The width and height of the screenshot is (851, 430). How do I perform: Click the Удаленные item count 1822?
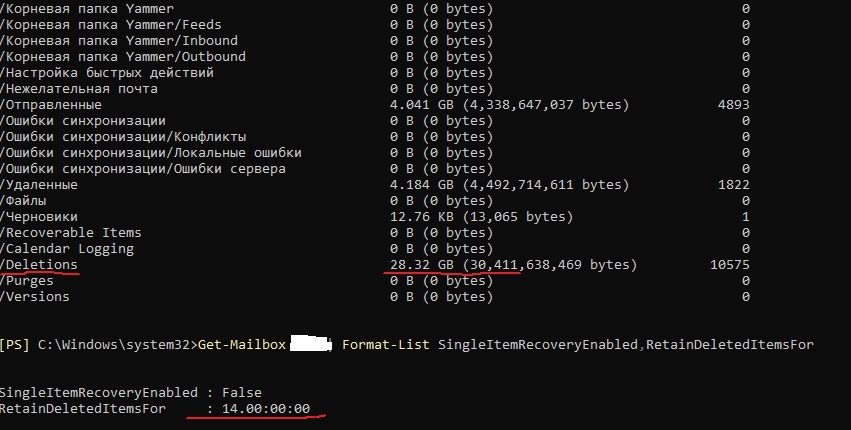point(733,185)
